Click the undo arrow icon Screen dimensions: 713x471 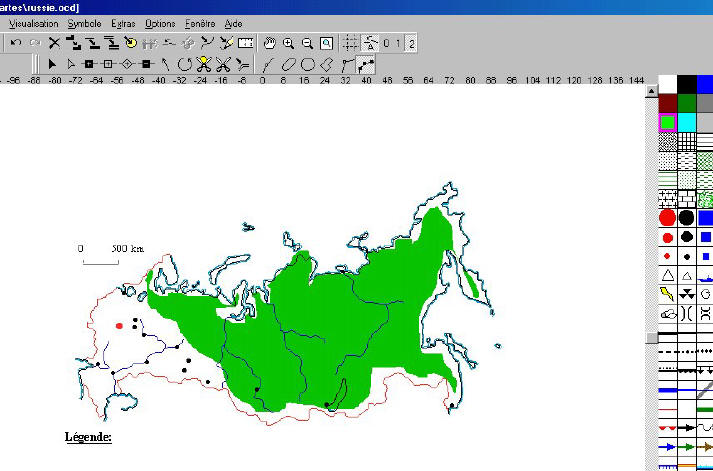point(16,43)
